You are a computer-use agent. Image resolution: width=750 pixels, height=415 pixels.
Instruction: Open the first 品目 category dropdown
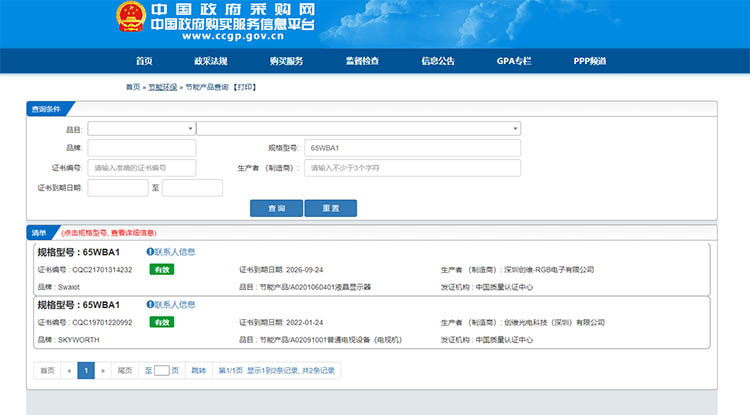click(x=141, y=128)
